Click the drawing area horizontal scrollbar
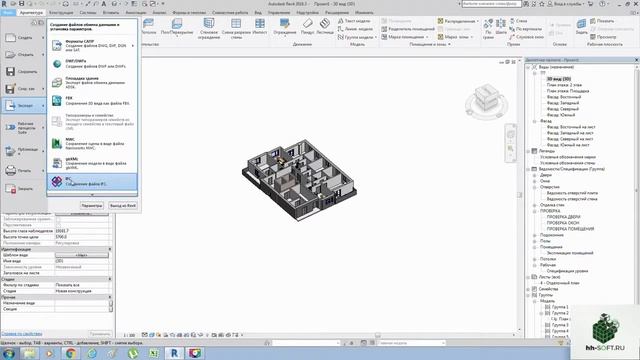The width and height of the screenshot is (640, 360). click(378, 335)
